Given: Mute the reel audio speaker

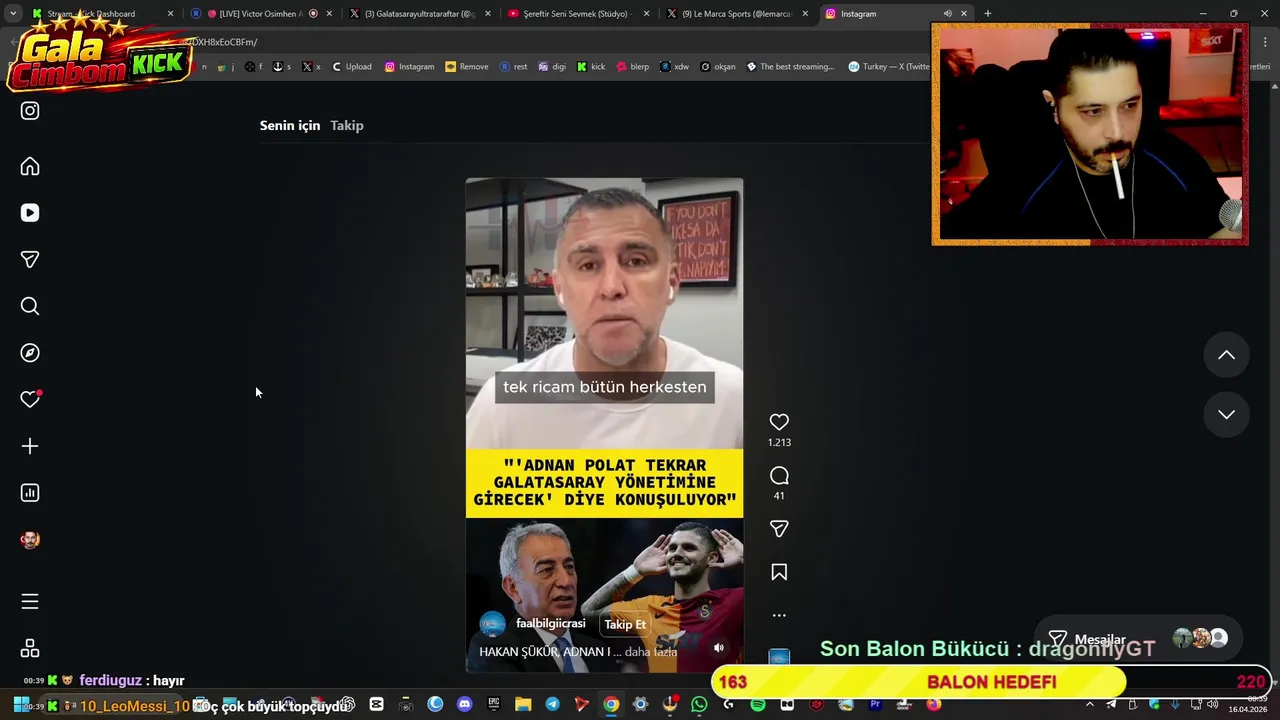Looking at the screenshot, I should 718,648.
